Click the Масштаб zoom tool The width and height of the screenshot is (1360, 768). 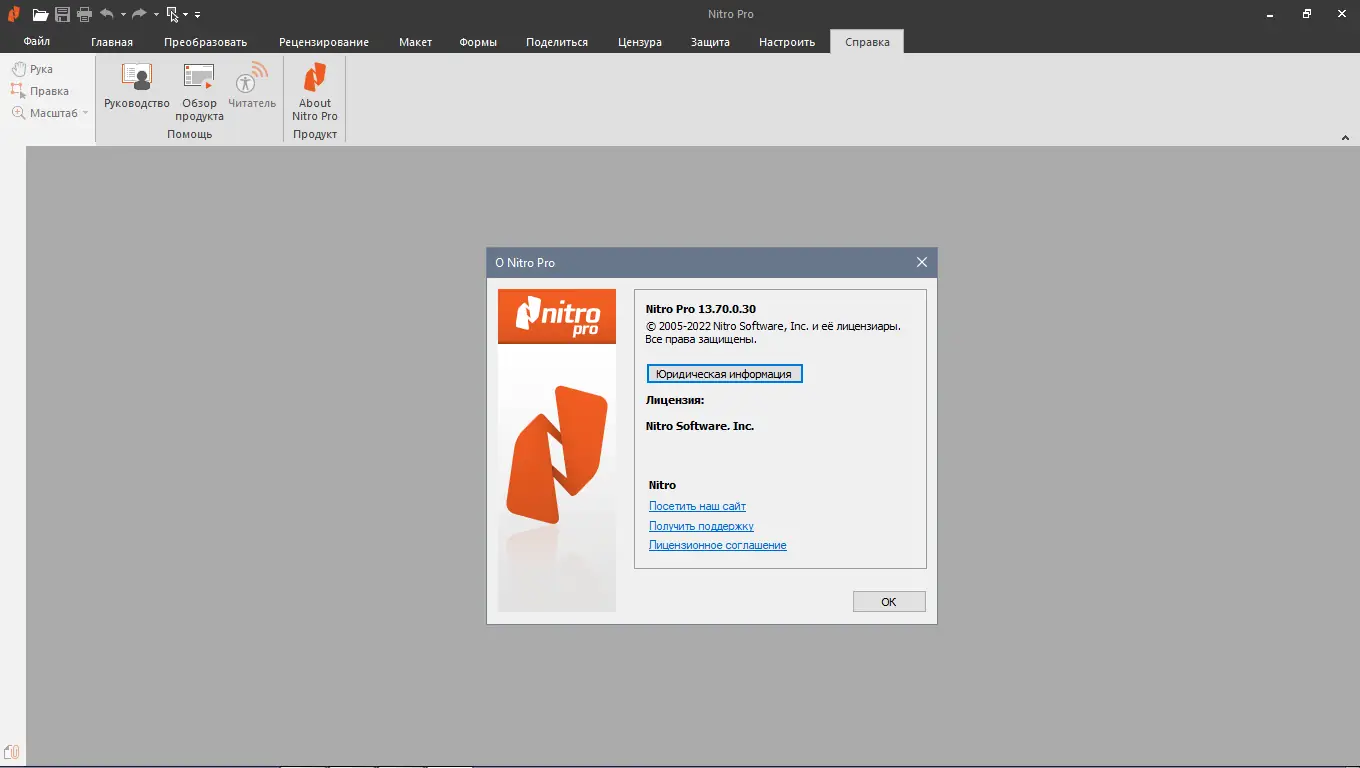(45, 113)
